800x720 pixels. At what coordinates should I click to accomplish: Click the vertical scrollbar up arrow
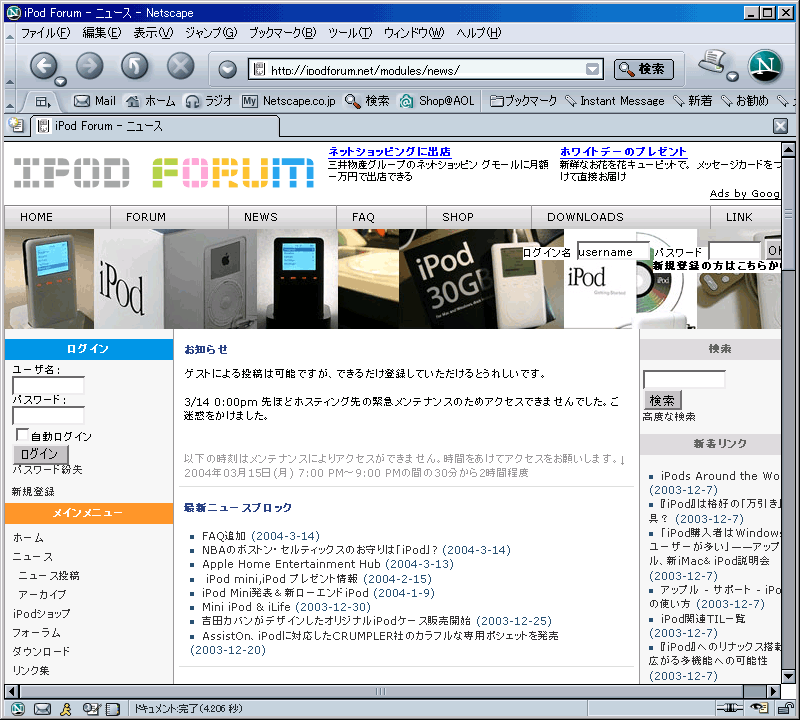point(788,150)
